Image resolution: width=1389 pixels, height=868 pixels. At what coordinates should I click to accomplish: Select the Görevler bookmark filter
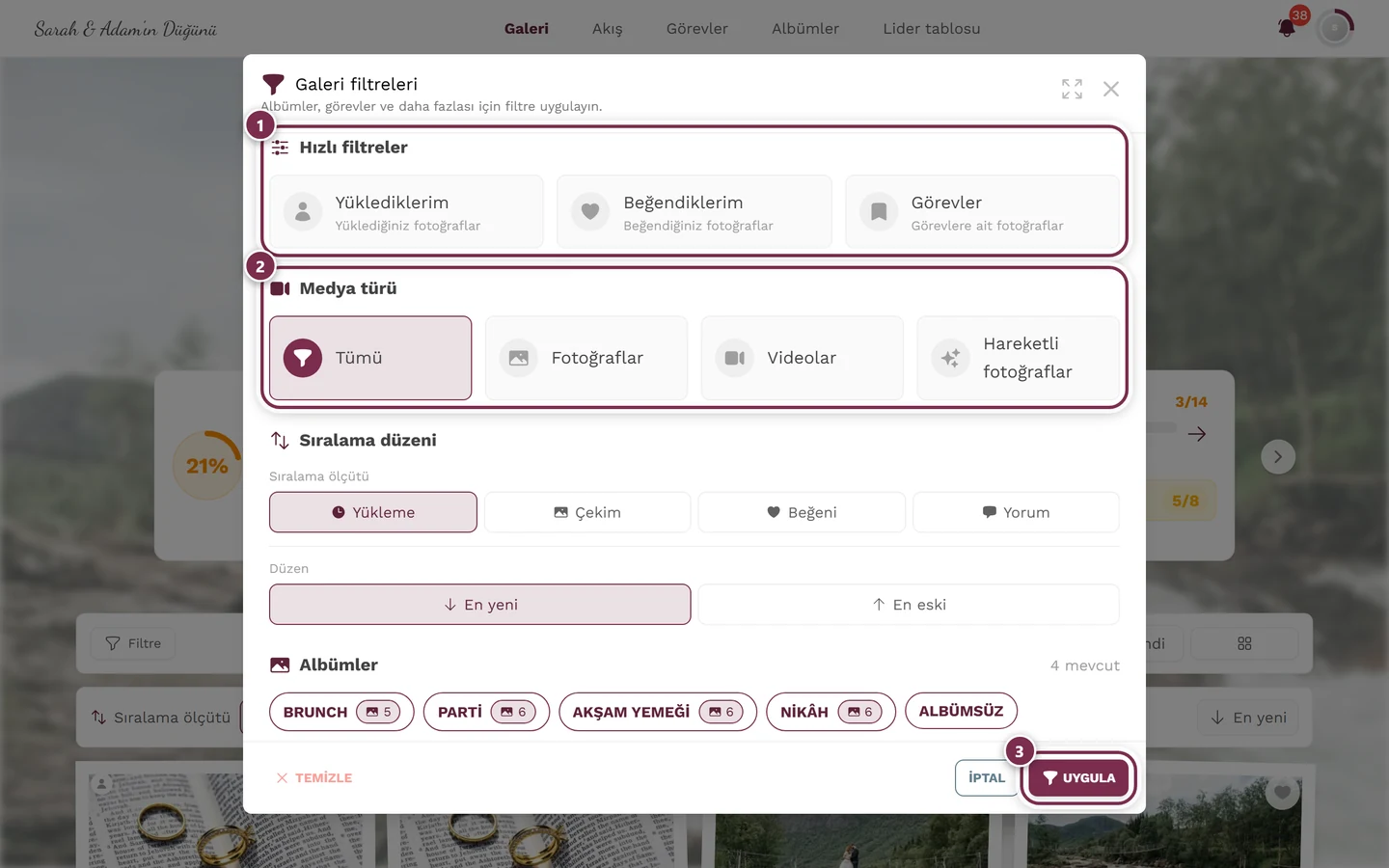982,212
